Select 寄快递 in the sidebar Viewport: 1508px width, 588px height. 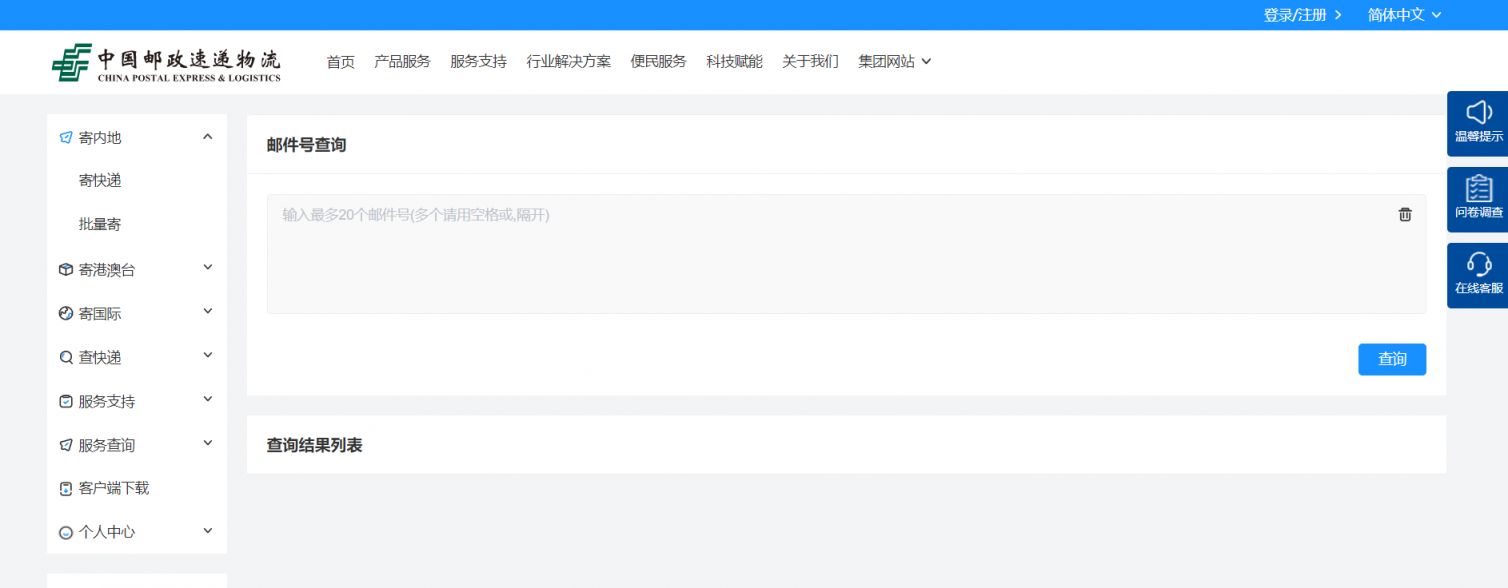(100, 181)
